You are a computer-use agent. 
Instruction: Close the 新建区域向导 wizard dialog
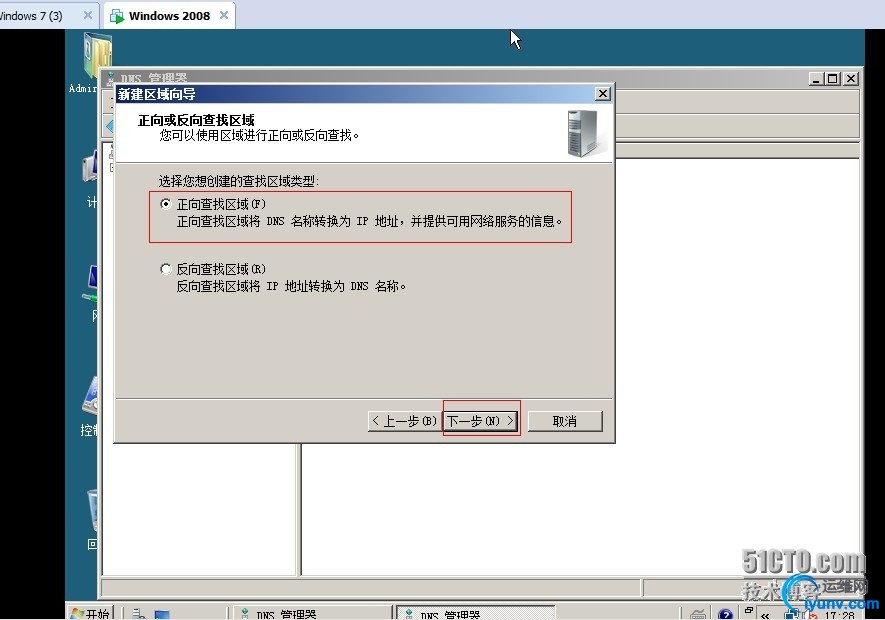pos(603,93)
